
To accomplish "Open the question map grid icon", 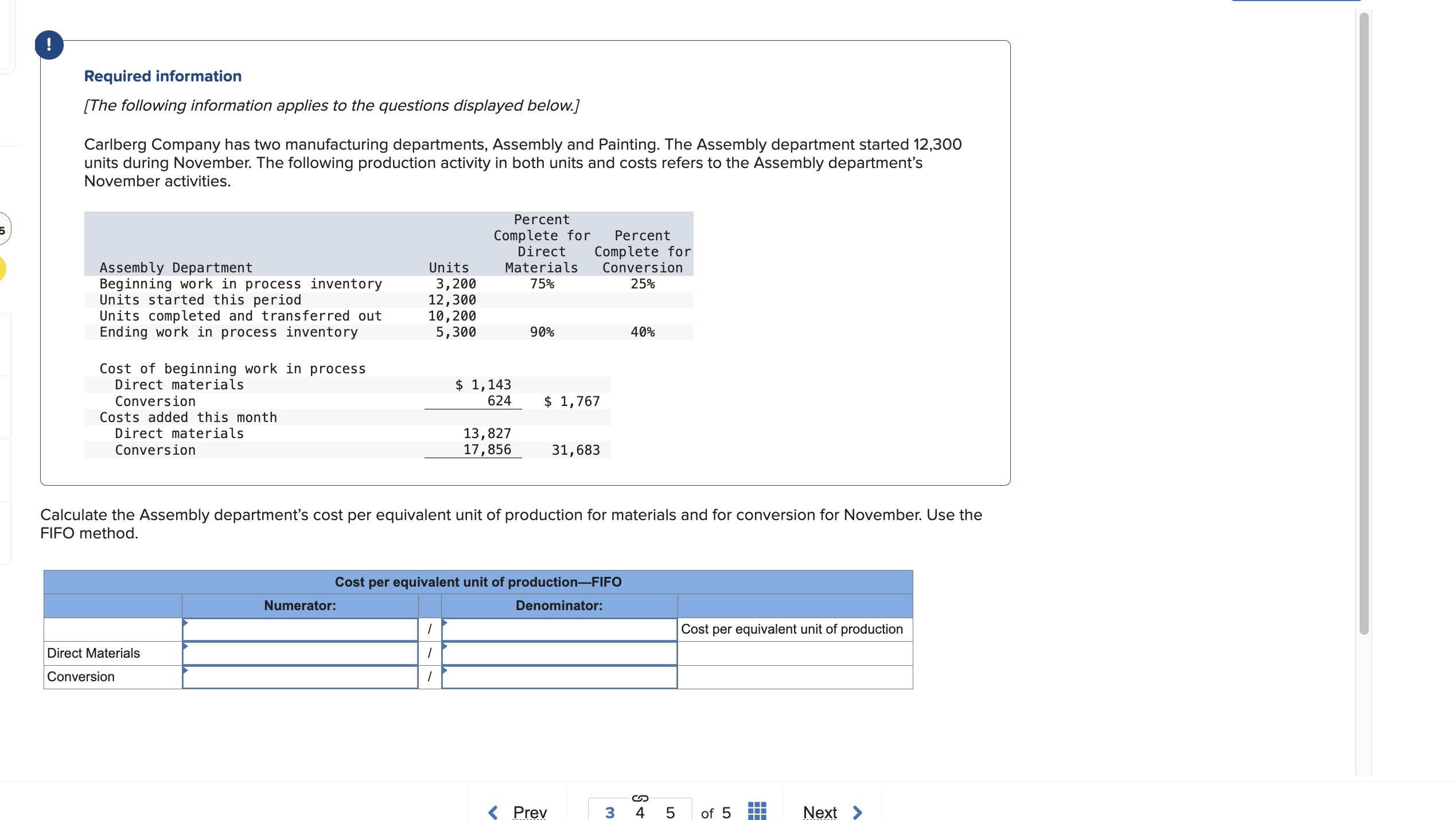I will 757,811.
